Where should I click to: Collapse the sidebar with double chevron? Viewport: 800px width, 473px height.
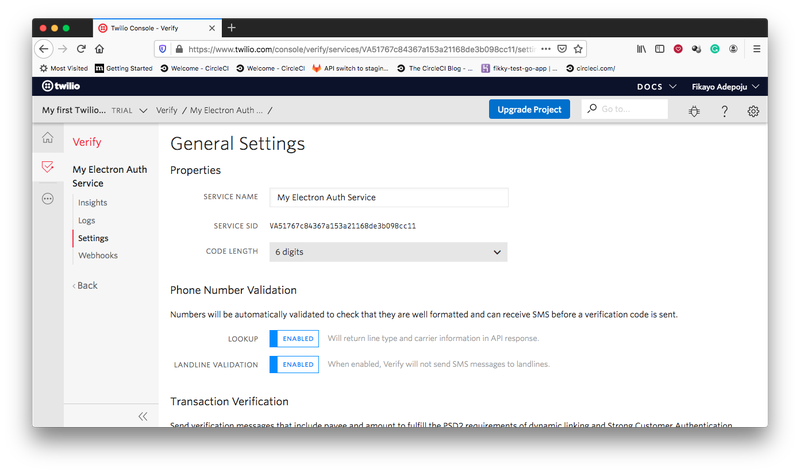[x=143, y=416]
